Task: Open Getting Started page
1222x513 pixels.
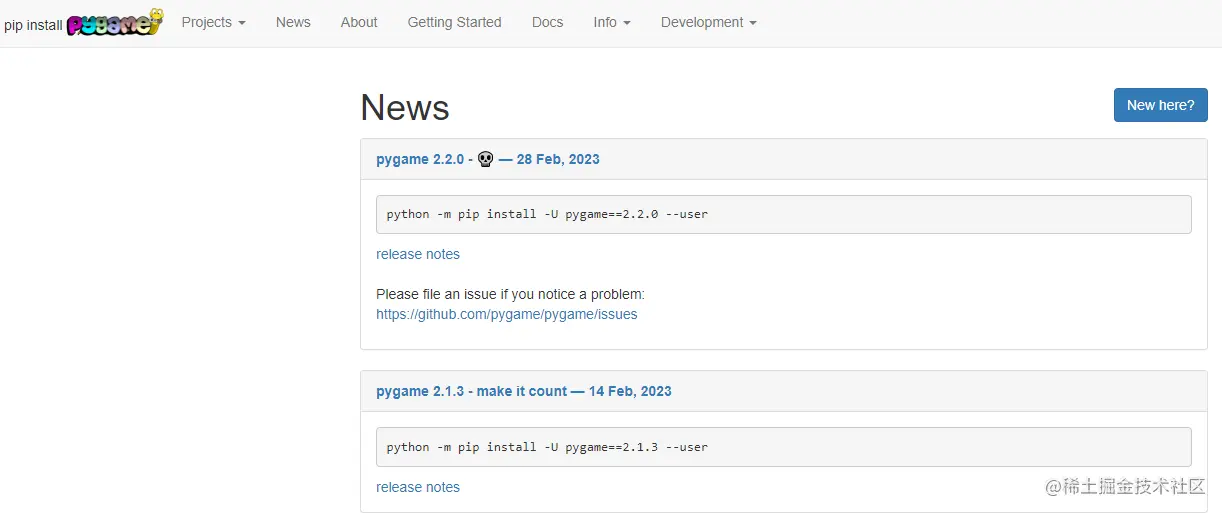Action: click(455, 22)
